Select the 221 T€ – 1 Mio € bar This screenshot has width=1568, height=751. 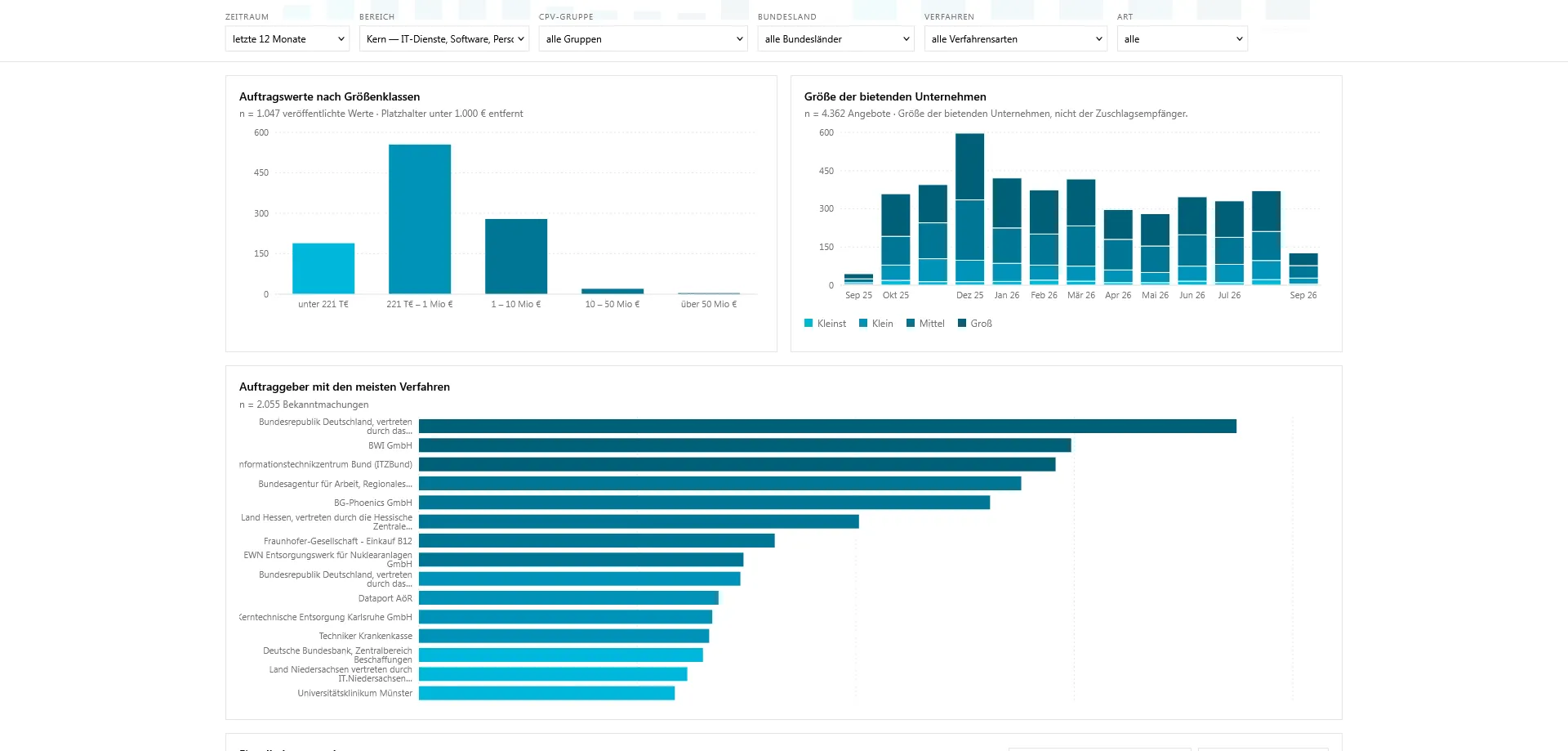(x=420, y=219)
